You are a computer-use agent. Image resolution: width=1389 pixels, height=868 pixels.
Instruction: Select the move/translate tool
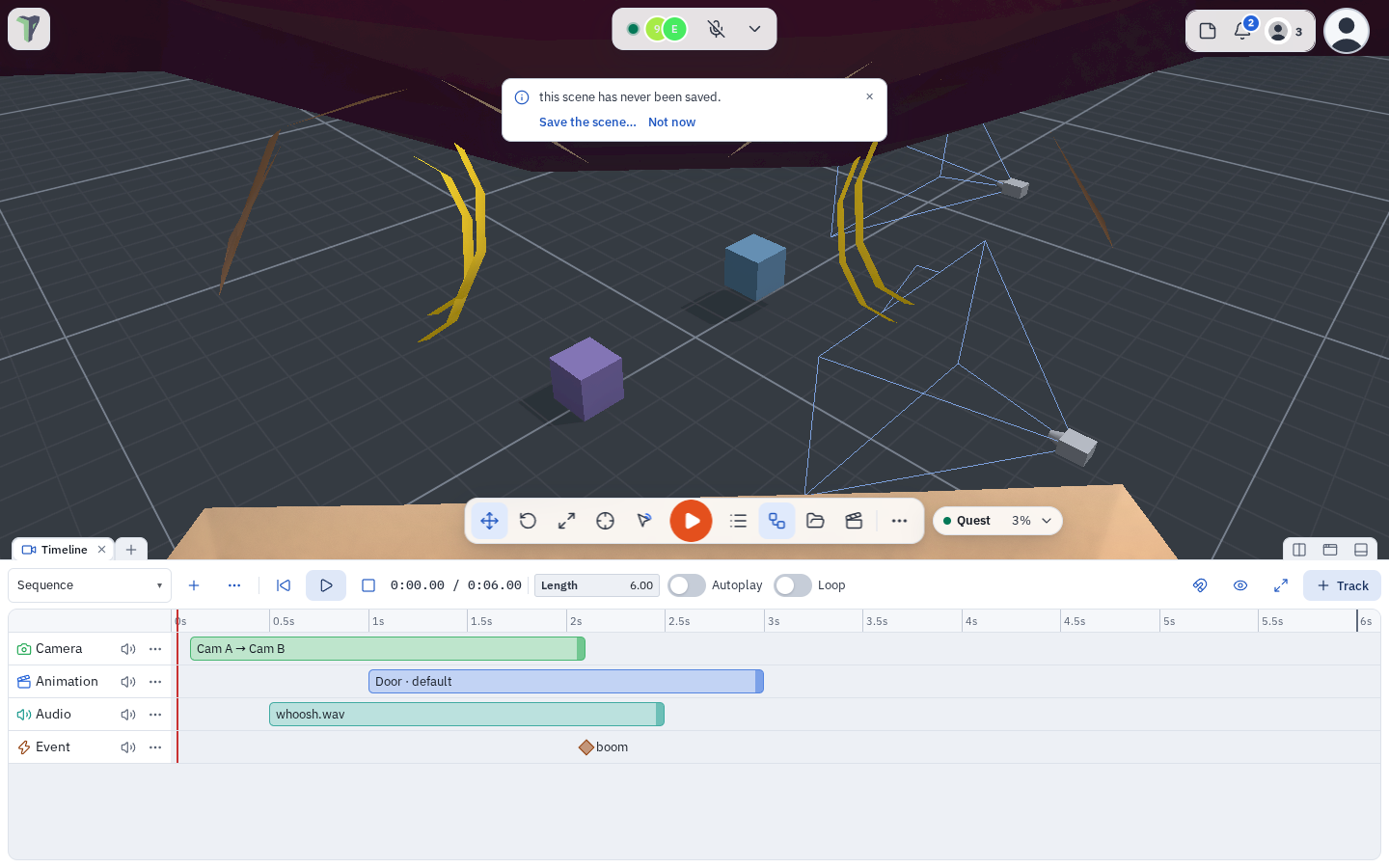coord(489,521)
